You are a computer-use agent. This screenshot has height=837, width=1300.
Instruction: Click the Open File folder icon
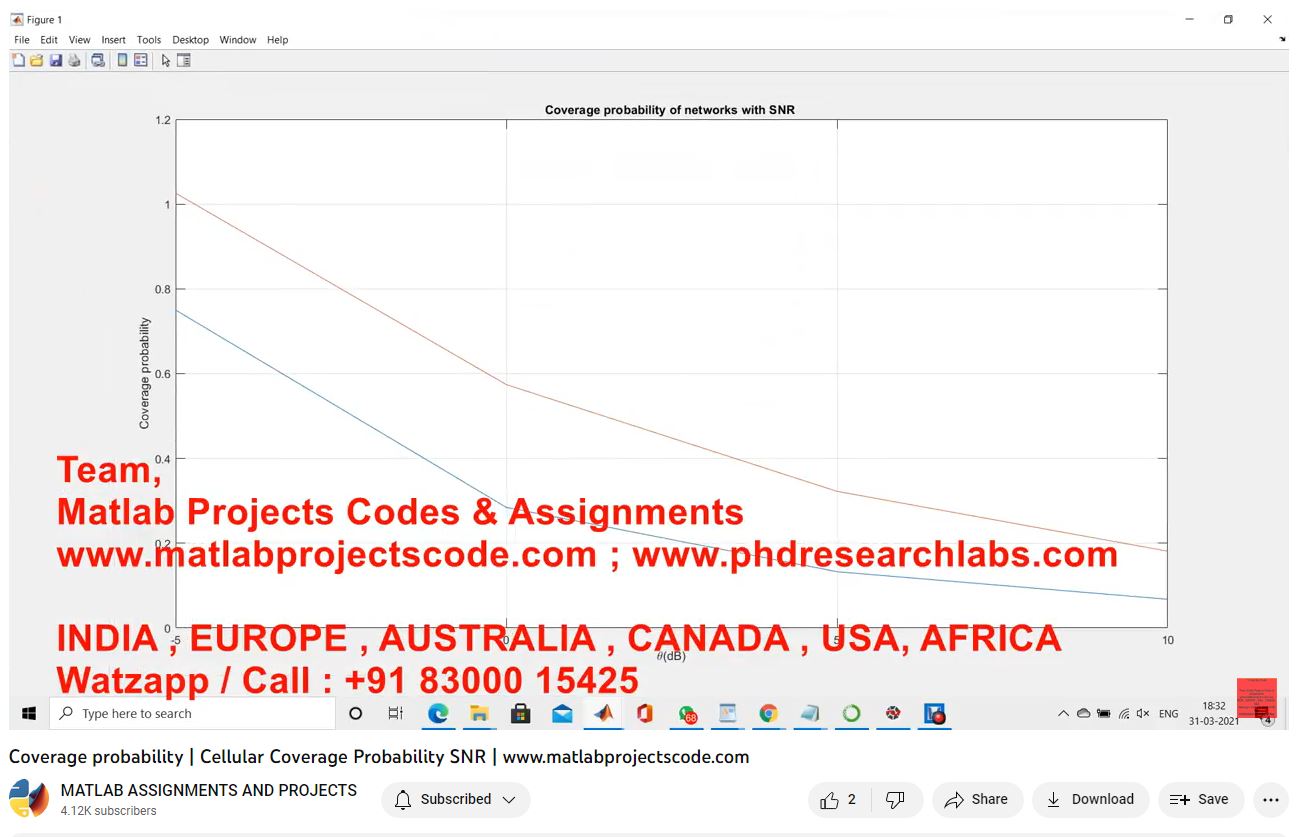[x=36, y=61]
